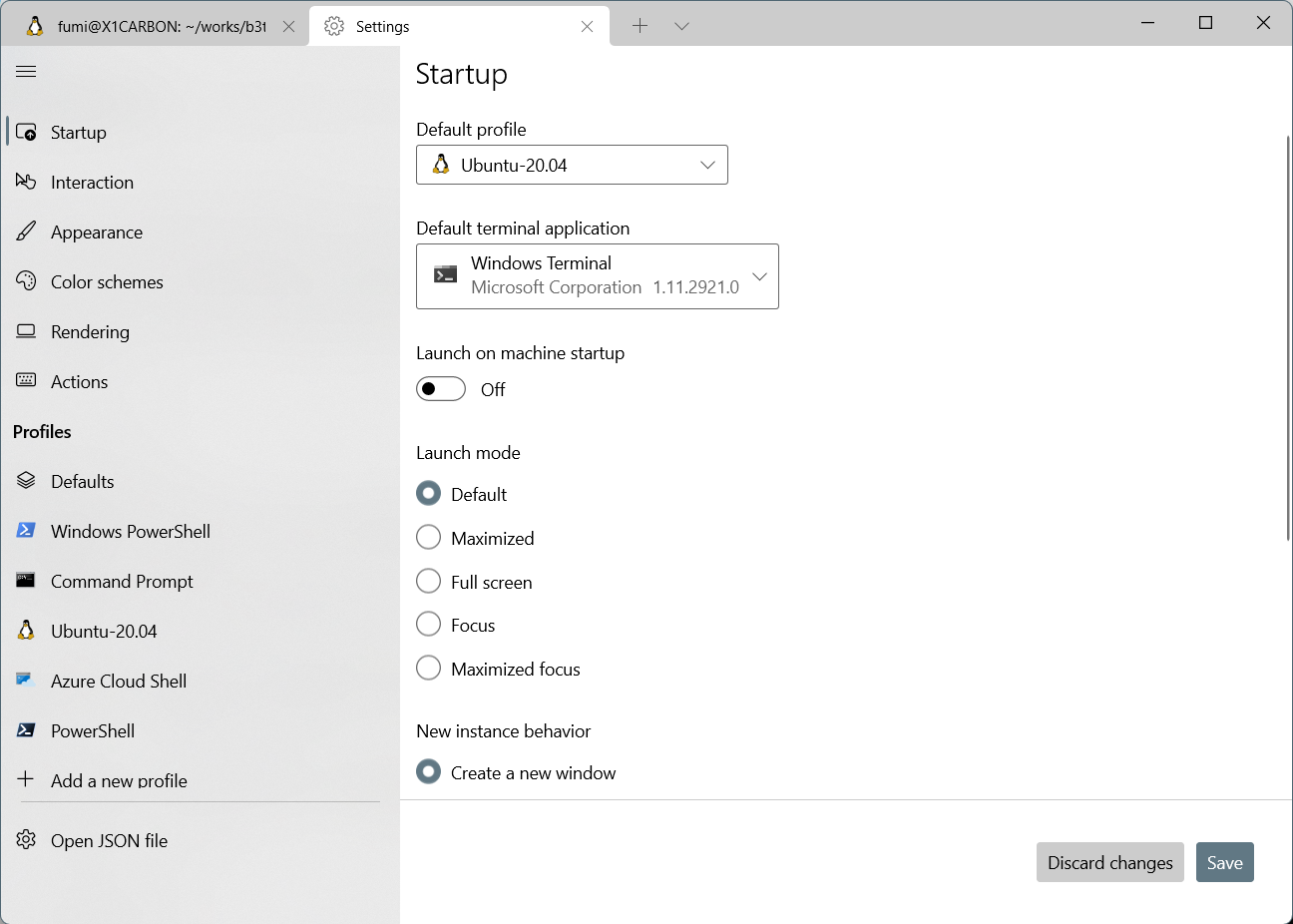Open the Windows PowerShell profile icon

click(26, 531)
